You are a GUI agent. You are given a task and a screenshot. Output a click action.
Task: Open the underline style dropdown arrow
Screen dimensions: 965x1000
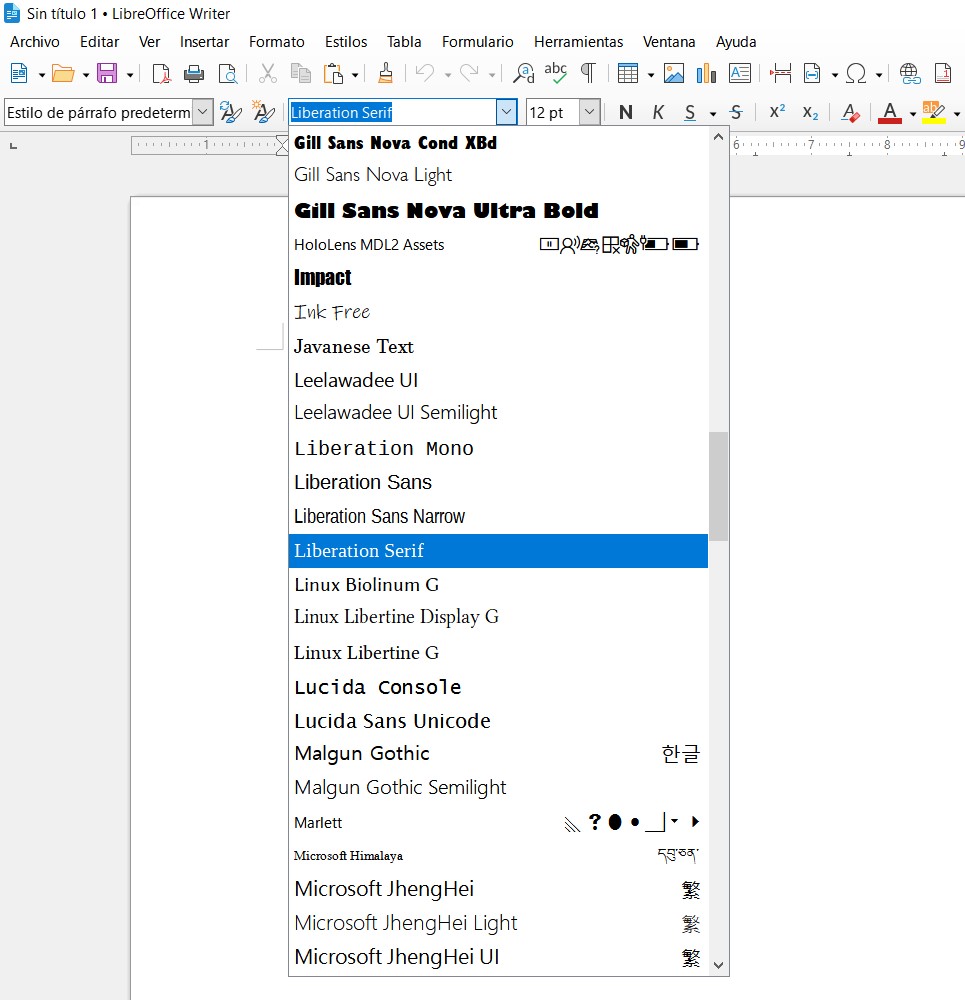(x=712, y=114)
